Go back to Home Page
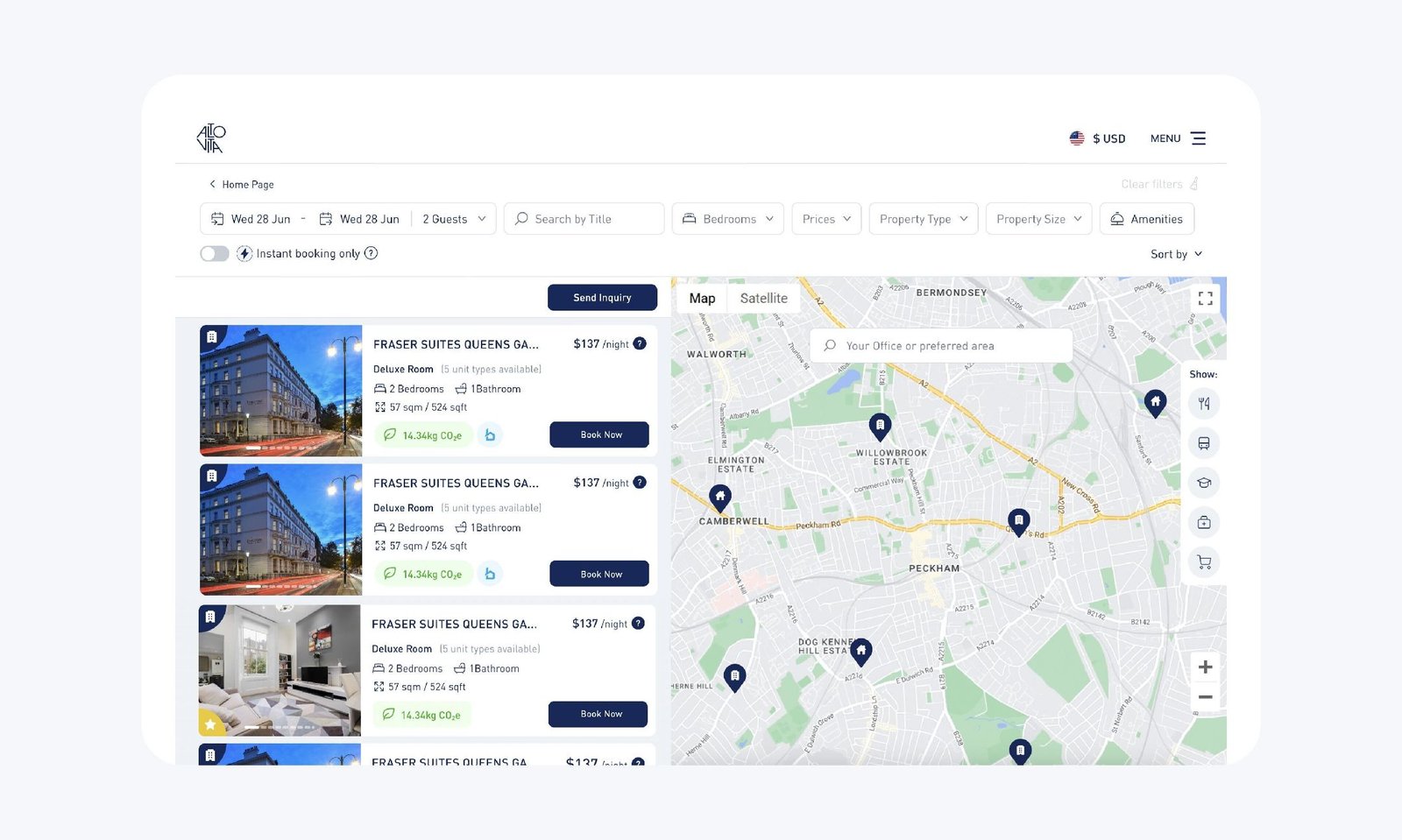This screenshot has height=840, width=1402. [x=241, y=185]
